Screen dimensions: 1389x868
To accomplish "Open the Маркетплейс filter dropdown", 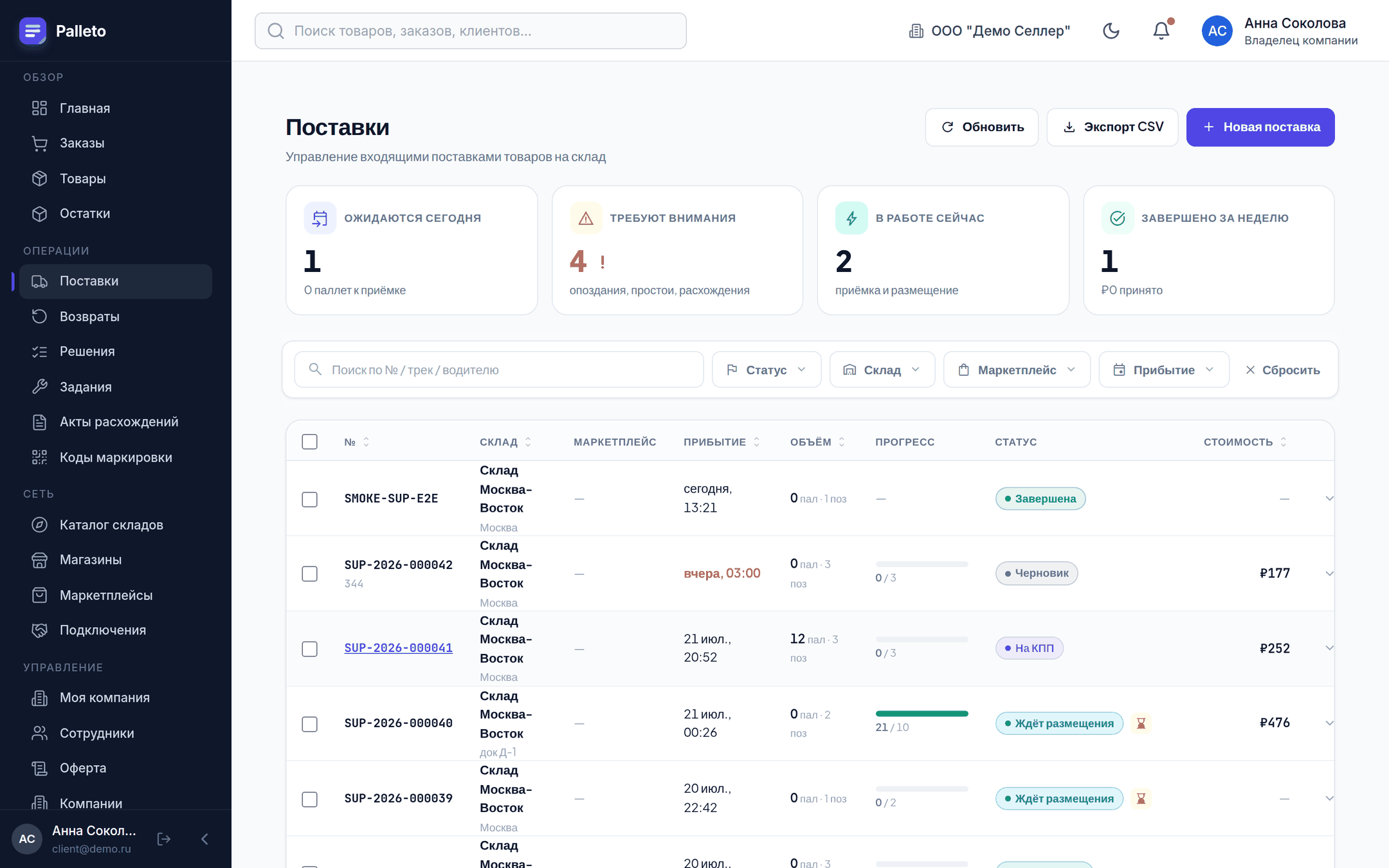I will [1017, 370].
